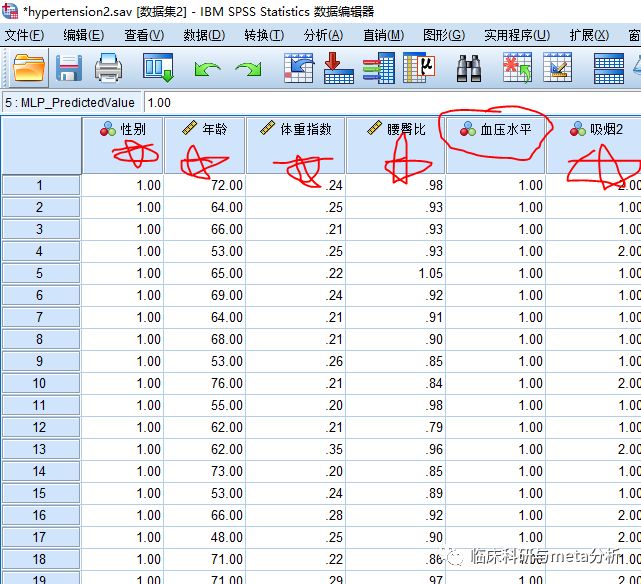The height and width of the screenshot is (584, 641).
Task: Open the 分析(A) menu
Action: click(x=323, y=35)
